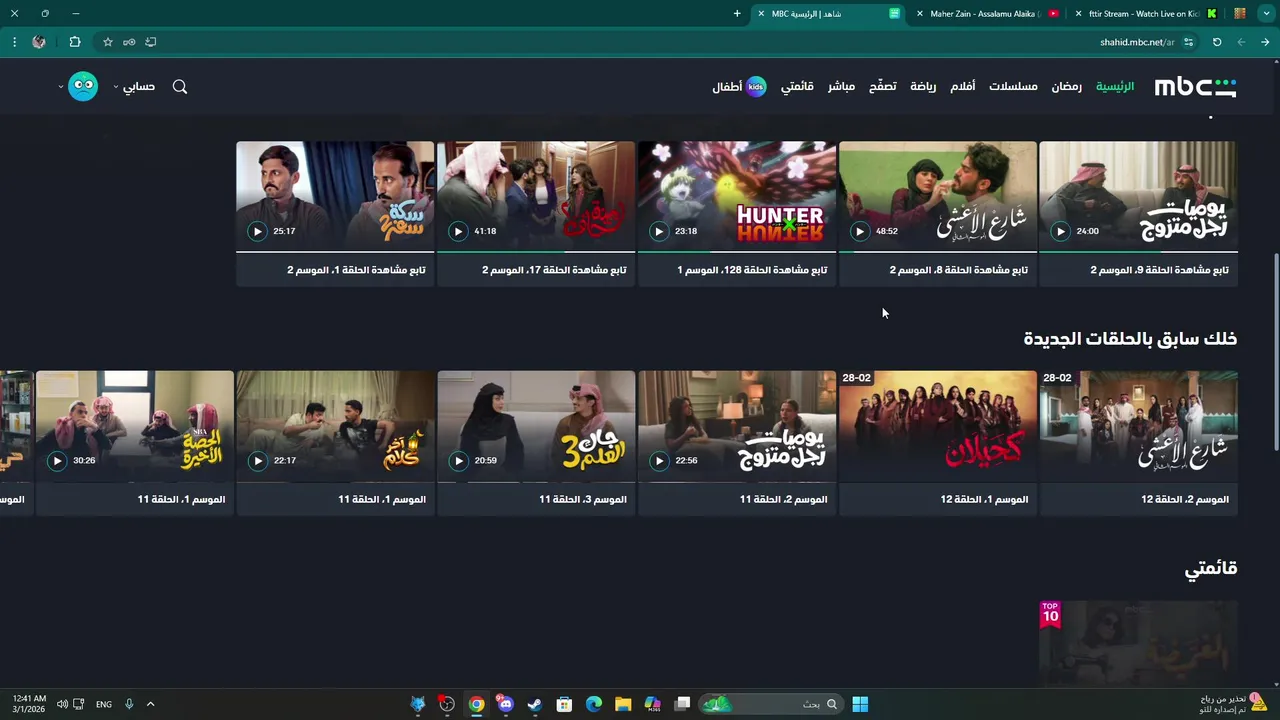
Task: Open شارع الأعشى episode 12 thumbnail dated 28-02
Action: [x=1138, y=426]
